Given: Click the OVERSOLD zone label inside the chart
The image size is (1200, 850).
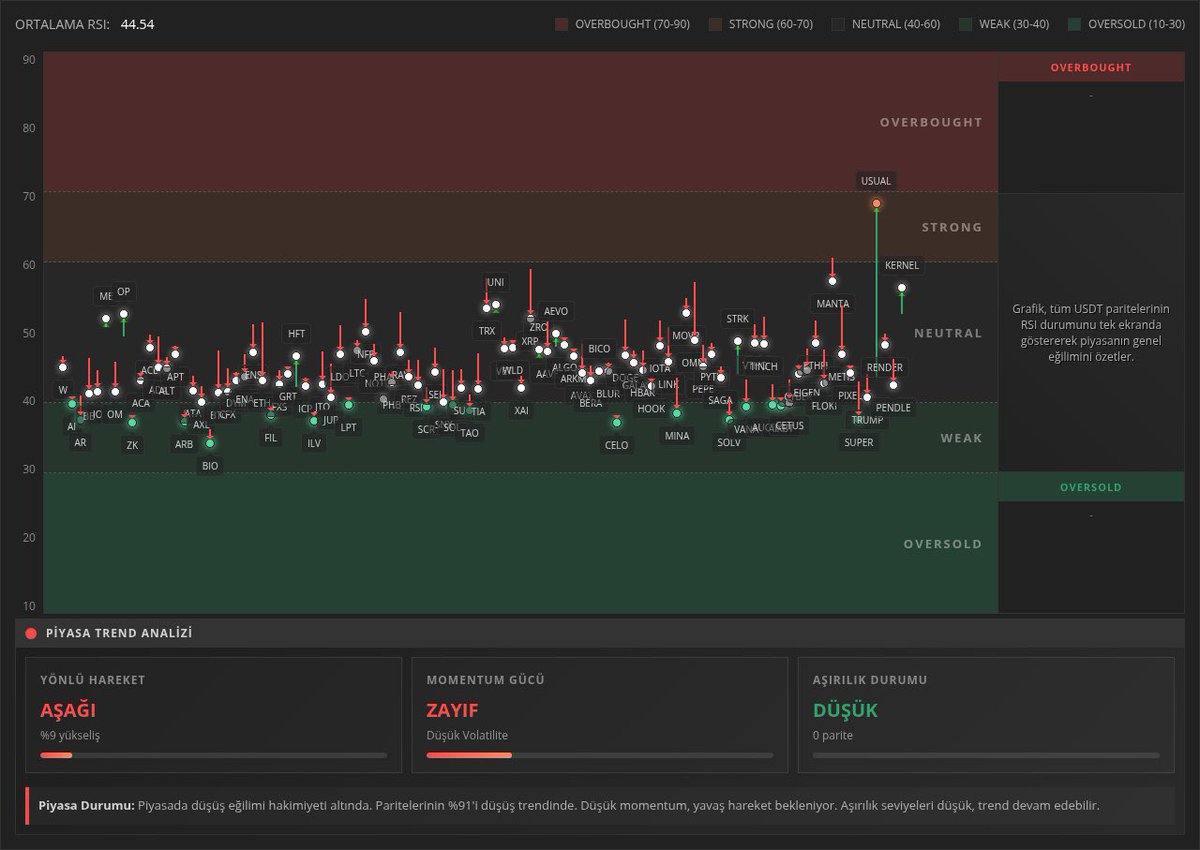Looking at the screenshot, I should click(x=943, y=544).
